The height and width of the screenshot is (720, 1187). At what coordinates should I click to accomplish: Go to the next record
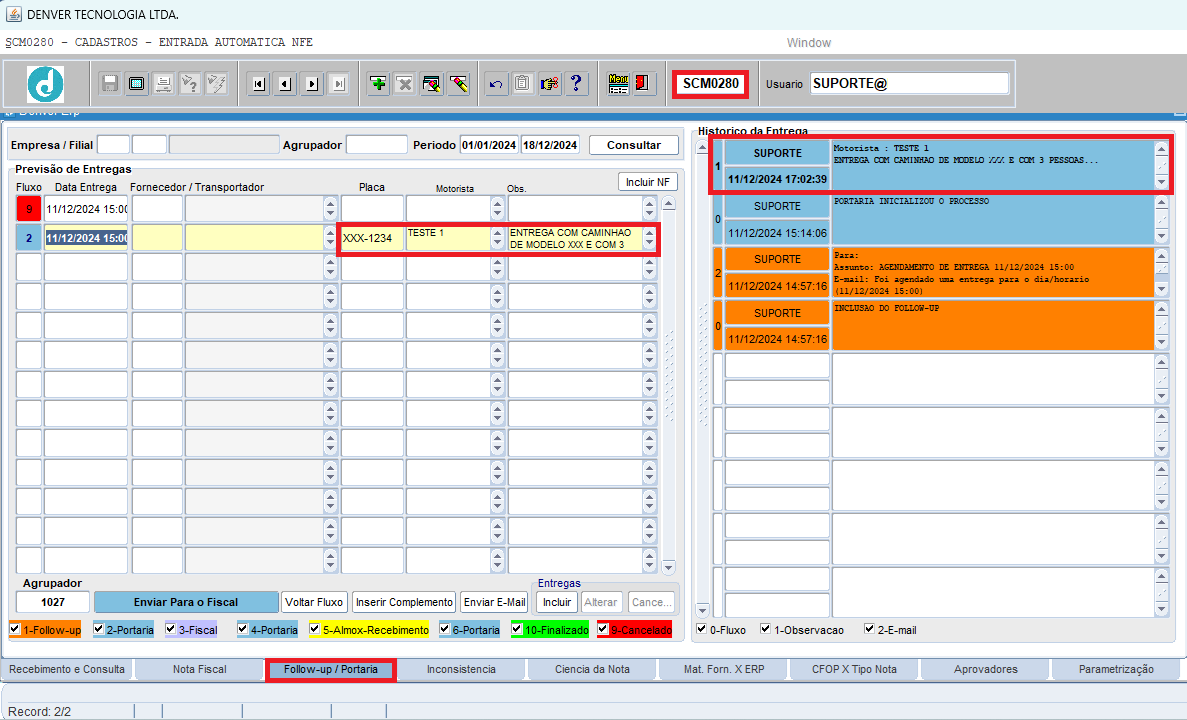[312, 84]
